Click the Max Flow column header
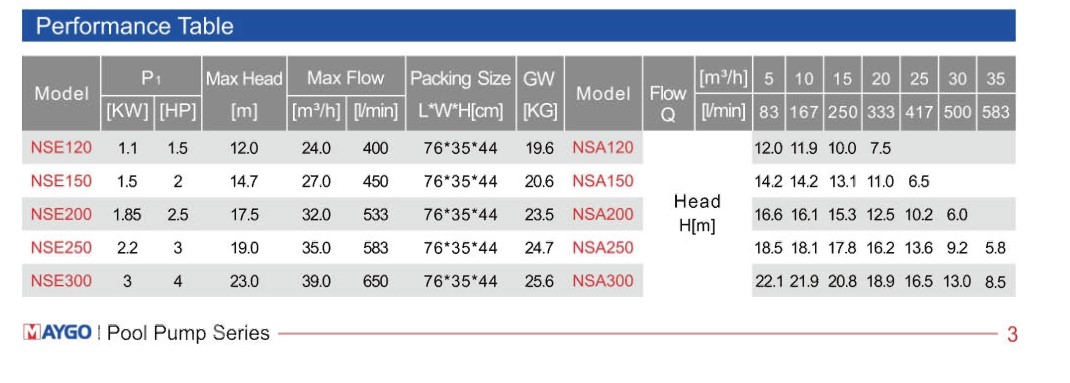1070x383 pixels. coord(345,79)
